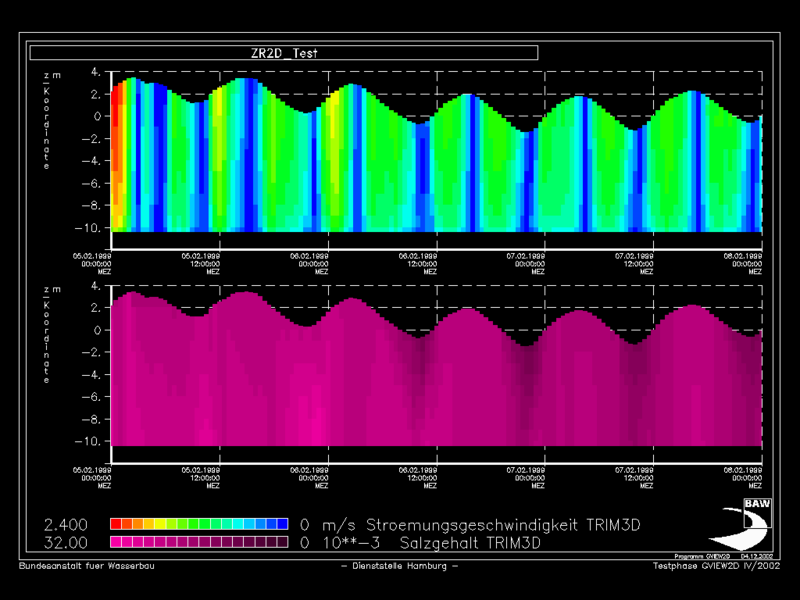Click the Bundesanstalt fuer Wasserbau footer text
800x600 pixels.
[x=87, y=566]
